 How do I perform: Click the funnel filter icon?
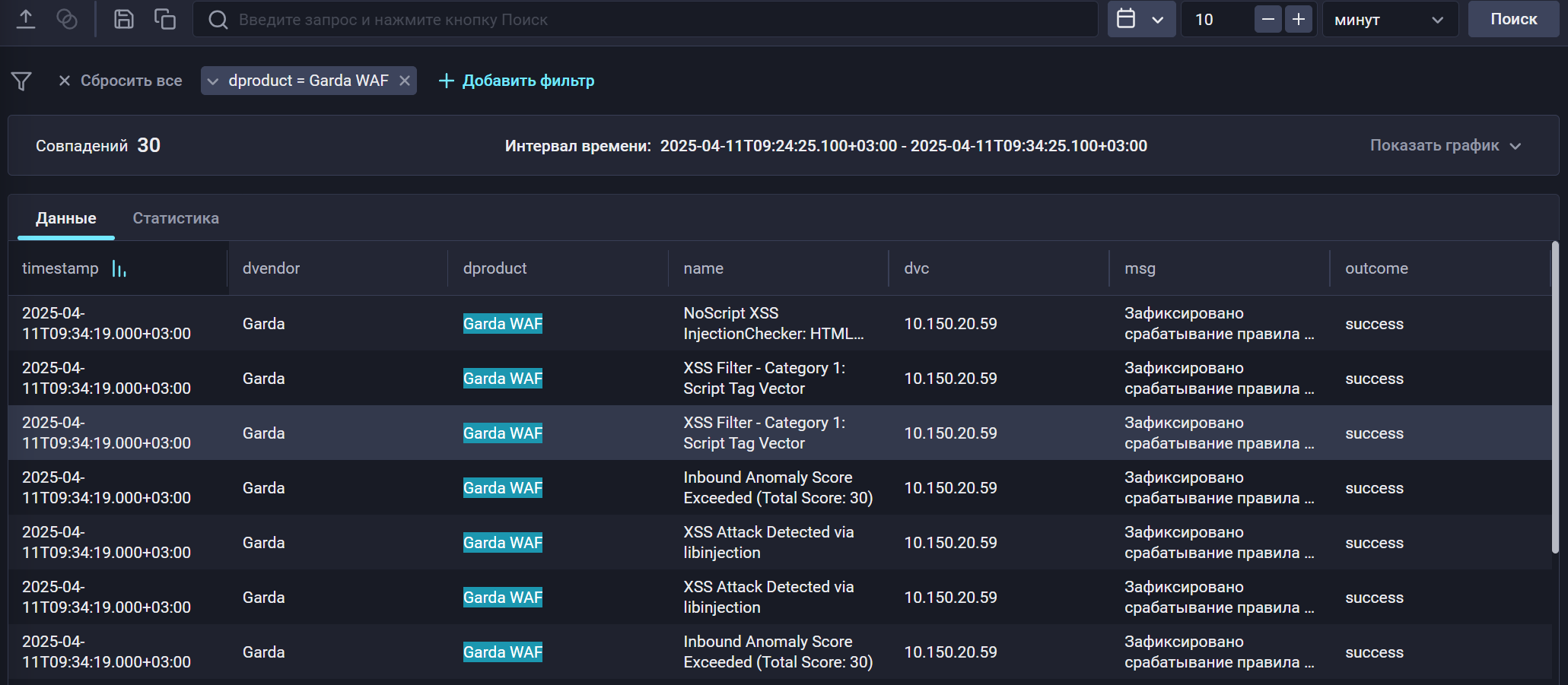coord(21,81)
